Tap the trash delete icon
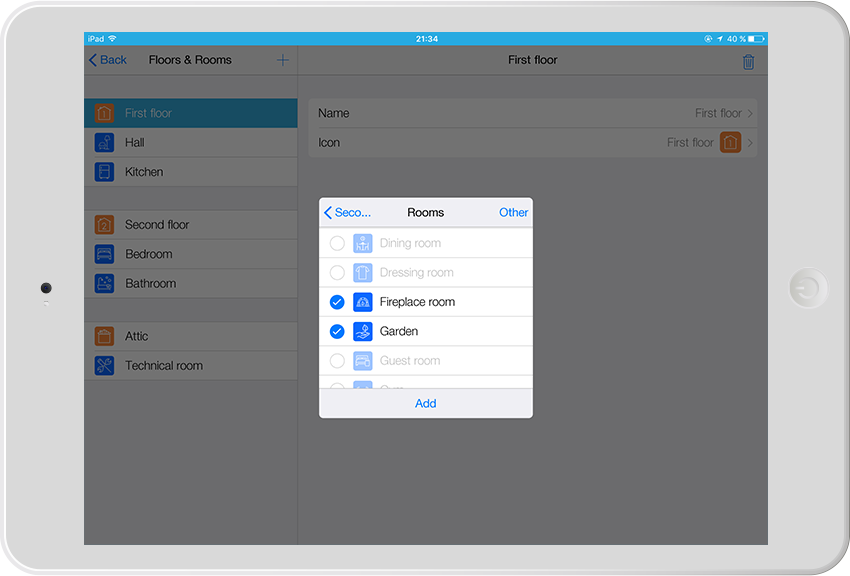Screen dimensions: 850x576 click(748, 61)
